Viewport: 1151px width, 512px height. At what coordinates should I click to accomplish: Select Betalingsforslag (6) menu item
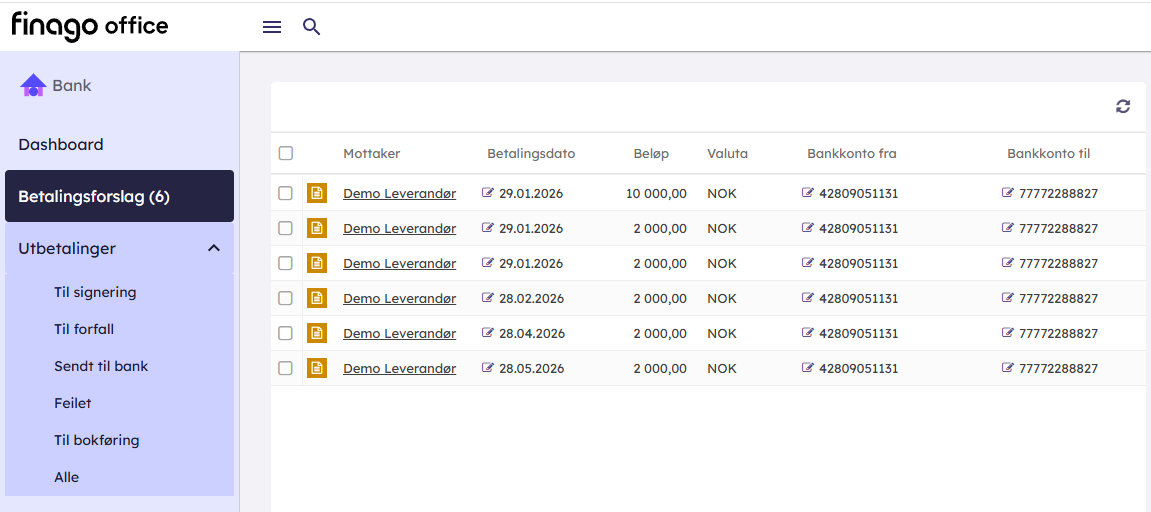click(x=94, y=197)
